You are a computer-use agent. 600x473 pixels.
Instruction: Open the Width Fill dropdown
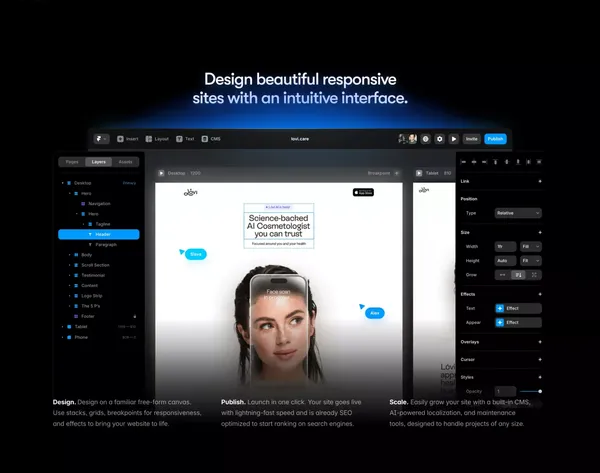pos(530,246)
